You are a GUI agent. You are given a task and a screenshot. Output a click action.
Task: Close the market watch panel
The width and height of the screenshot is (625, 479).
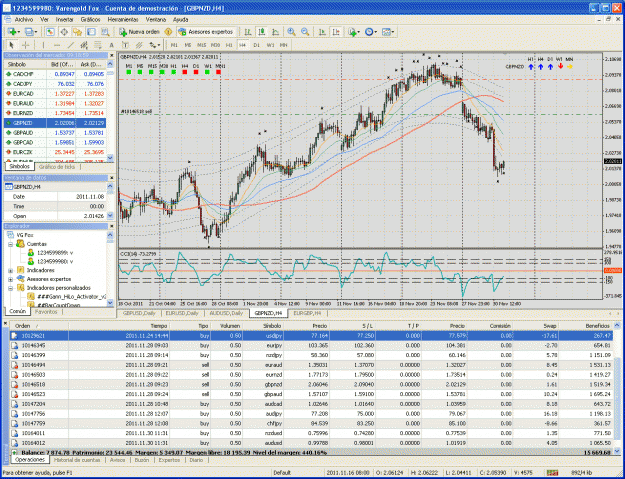pos(112,55)
